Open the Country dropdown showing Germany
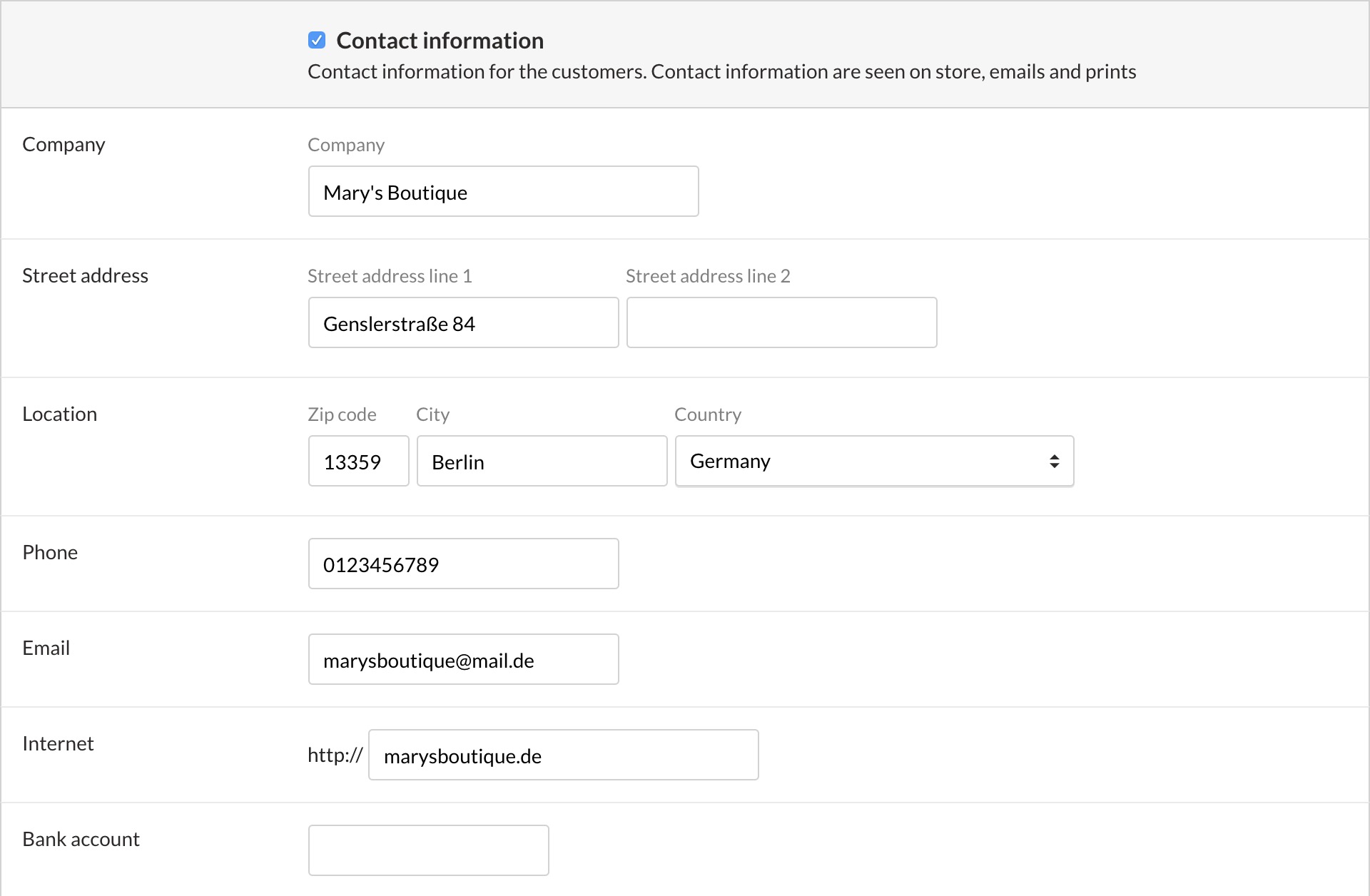Image resolution: width=1370 pixels, height=896 pixels. [x=874, y=461]
